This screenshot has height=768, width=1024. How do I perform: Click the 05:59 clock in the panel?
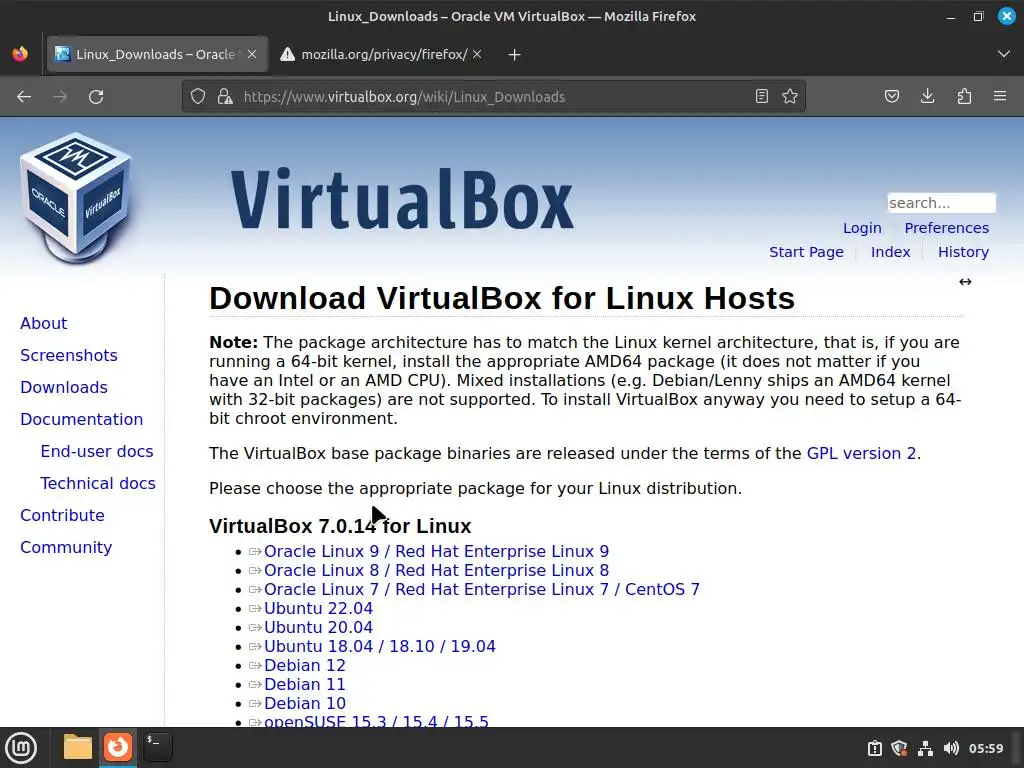pyautogui.click(x=986, y=748)
